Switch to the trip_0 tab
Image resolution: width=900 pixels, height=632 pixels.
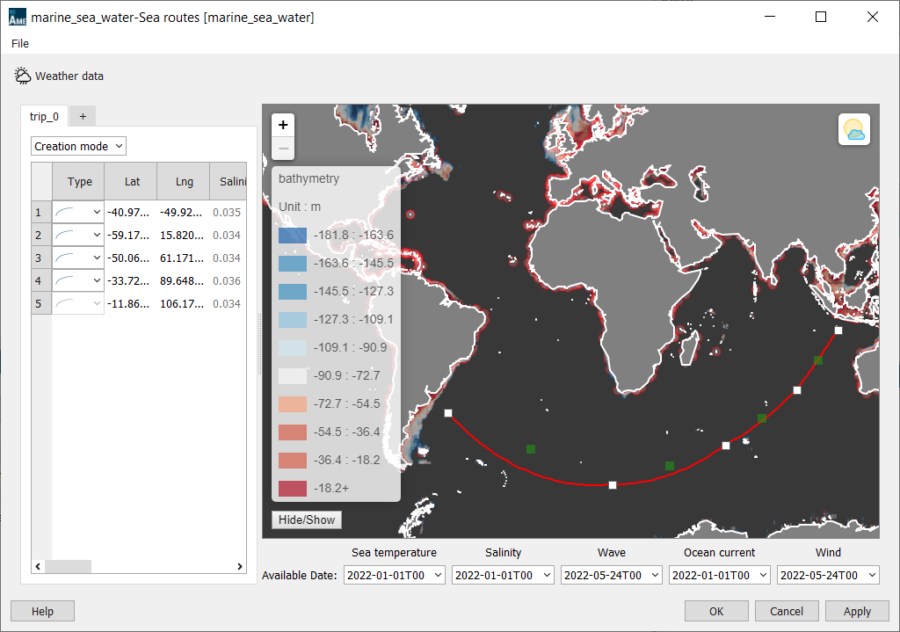(44, 116)
